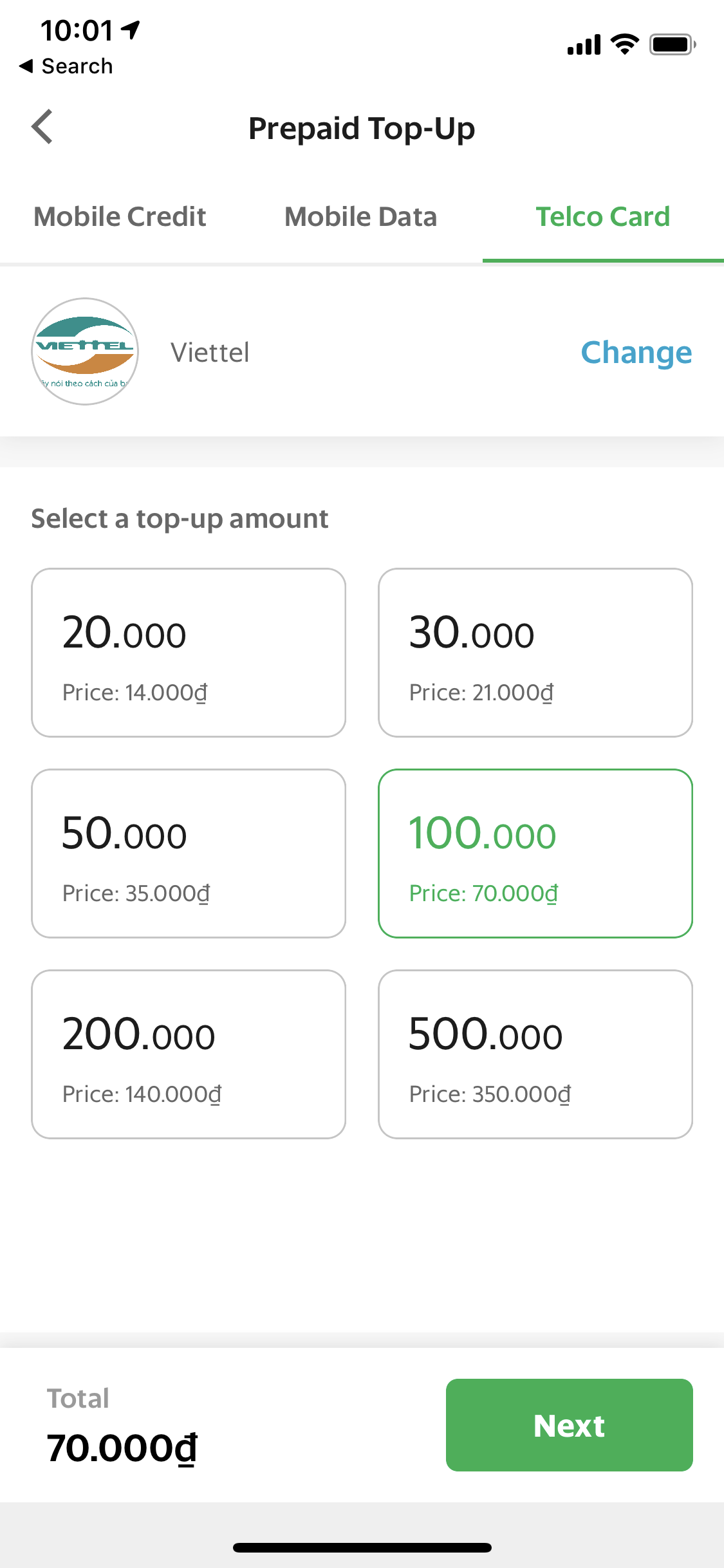Image resolution: width=724 pixels, height=1568 pixels.
Task: Tap the selected 100.000 amount card
Action: pos(535,854)
